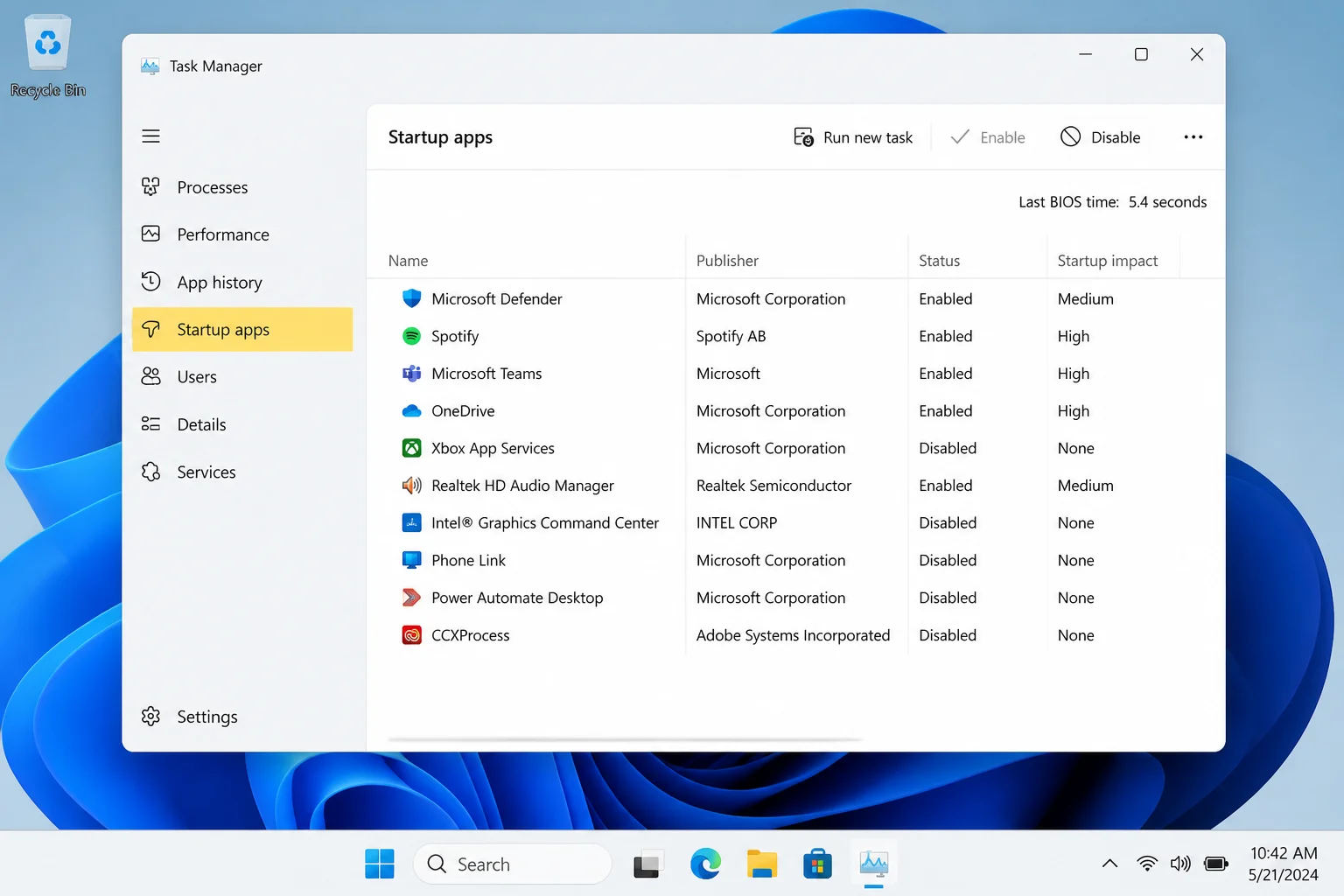Viewport: 1344px width, 896px height.
Task: Click the Realtek HD Audio speaker icon
Action: [x=411, y=486]
